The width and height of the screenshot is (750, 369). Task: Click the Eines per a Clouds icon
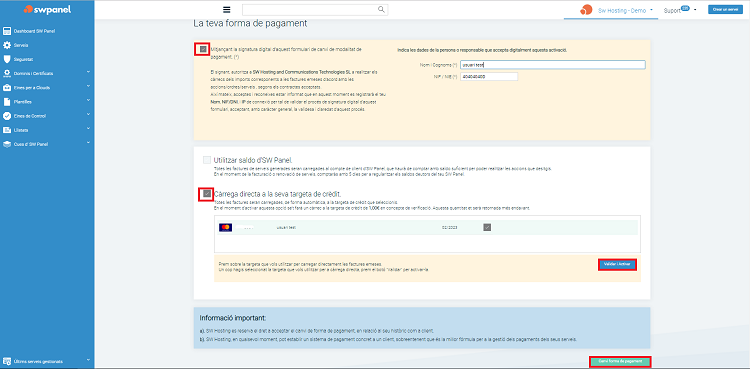point(7,88)
